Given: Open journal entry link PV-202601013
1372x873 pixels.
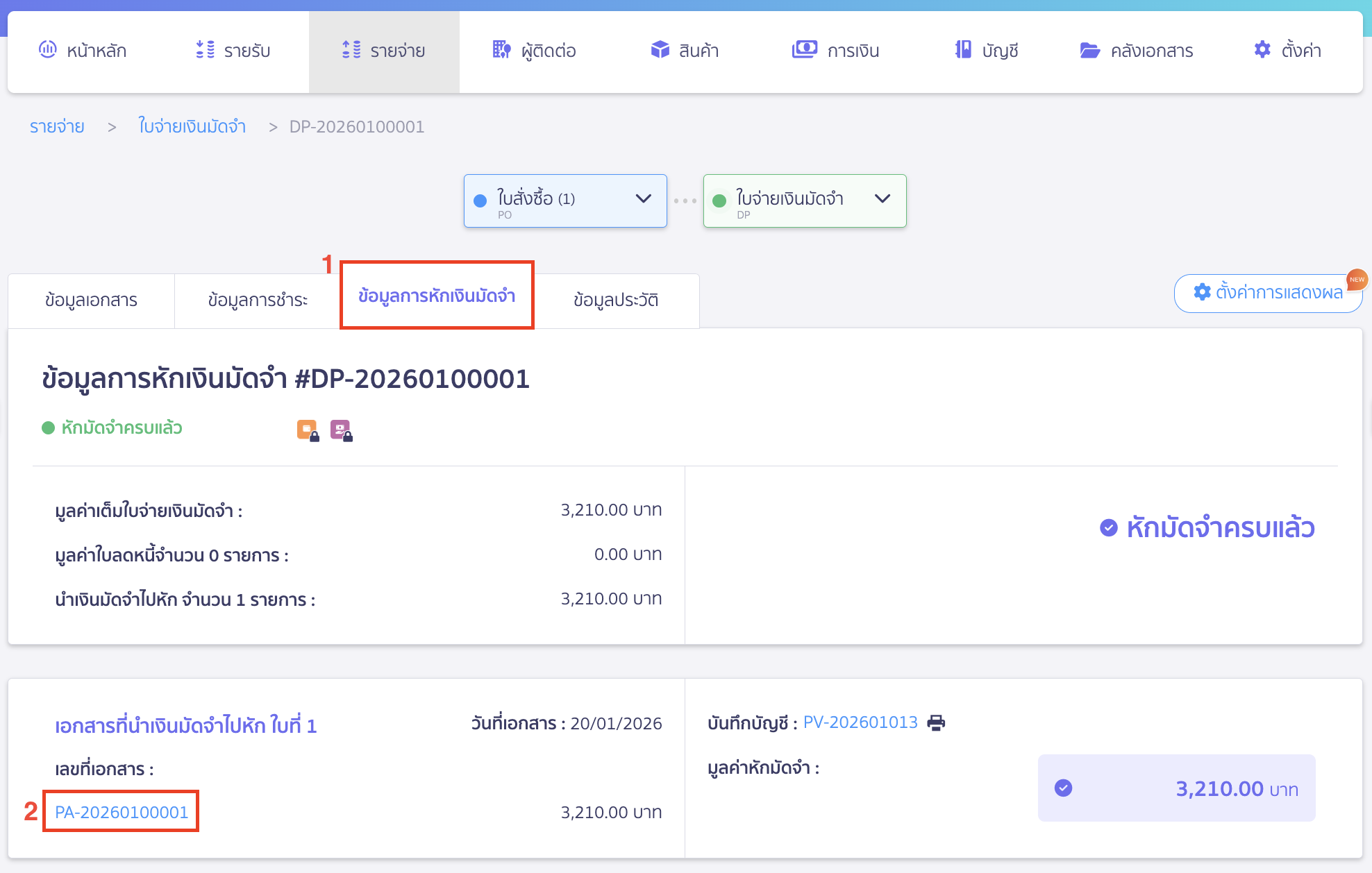Looking at the screenshot, I should click(x=860, y=723).
